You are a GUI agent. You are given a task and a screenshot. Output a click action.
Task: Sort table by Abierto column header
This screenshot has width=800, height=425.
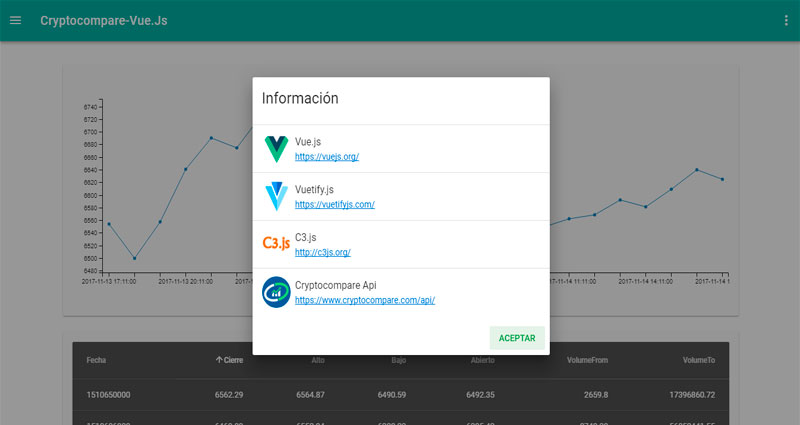483,360
